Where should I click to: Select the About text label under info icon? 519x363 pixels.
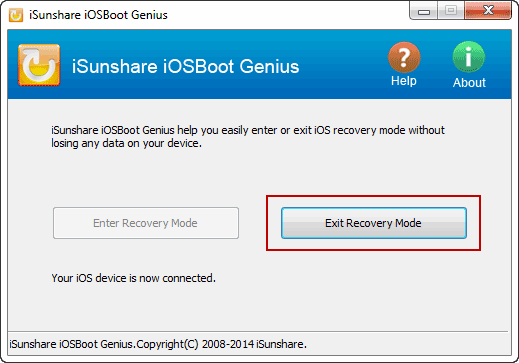click(x=469, y=82)
